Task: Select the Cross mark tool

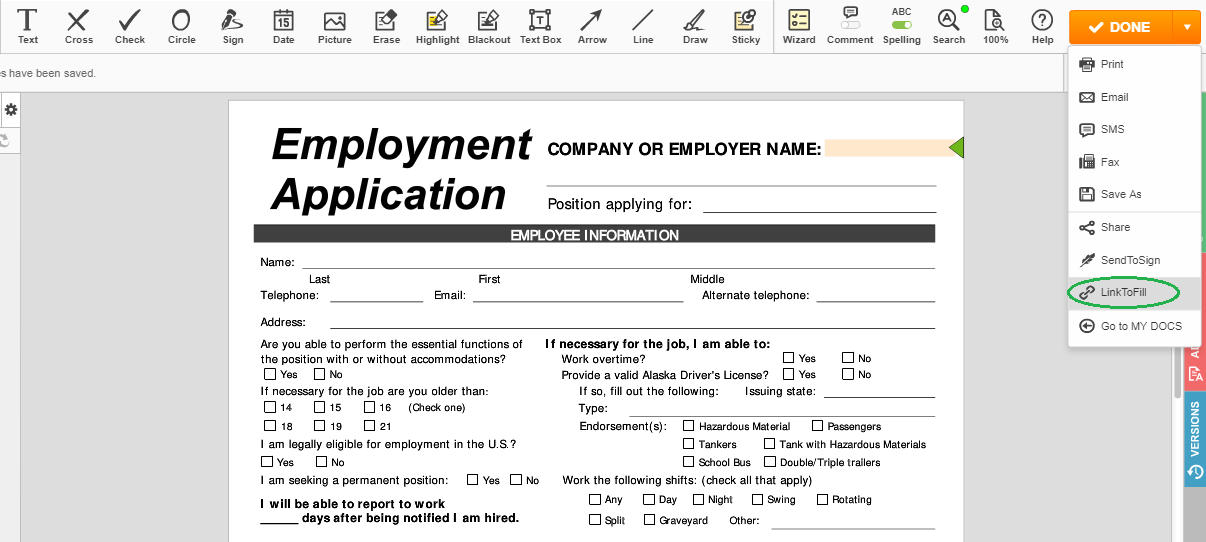Action: pyautogui.click(x=79, y=27)
